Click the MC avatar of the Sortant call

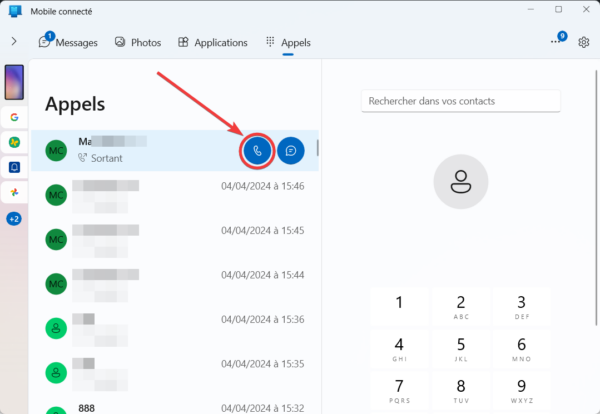pos(56,151)
